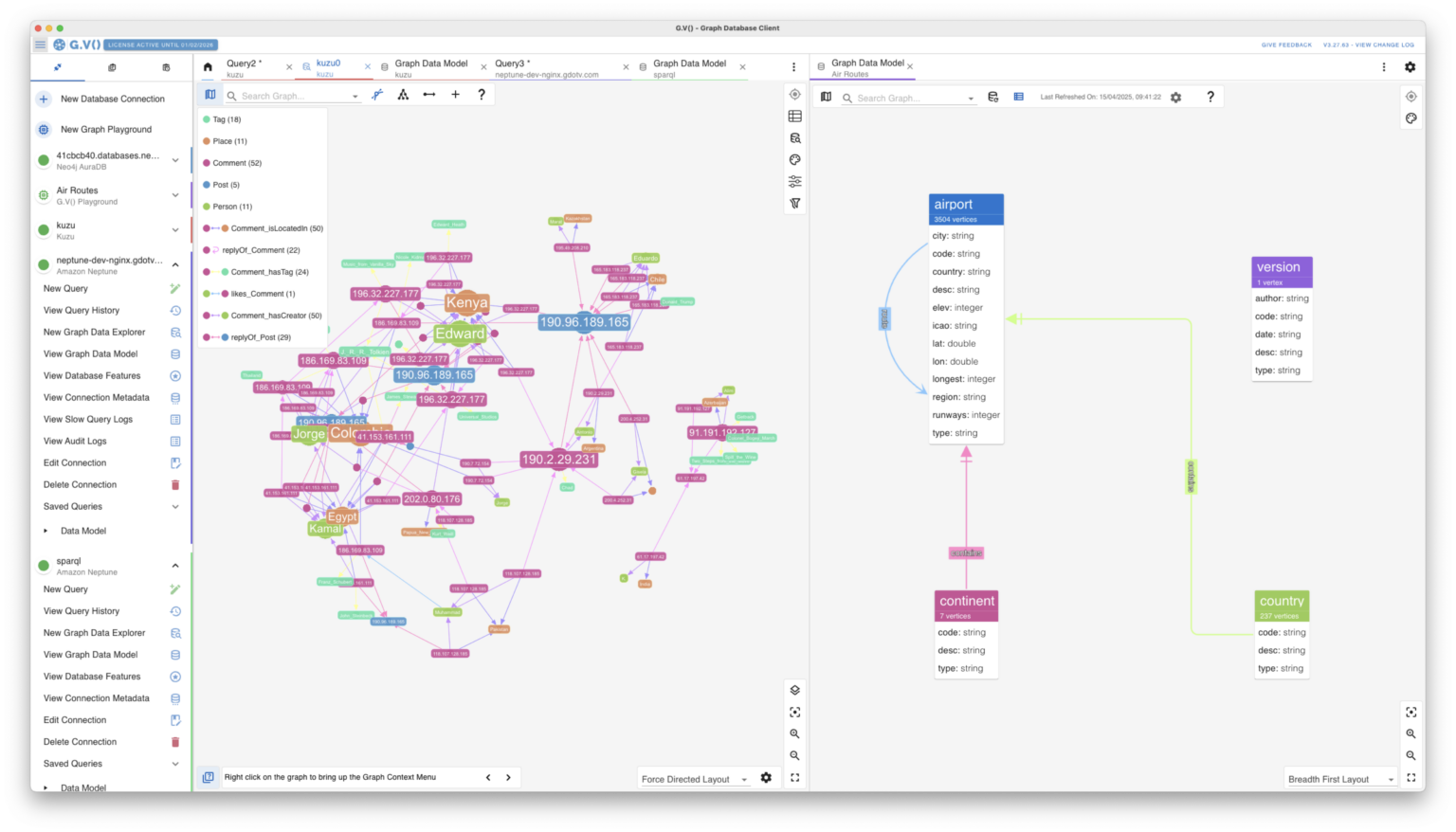Open the Give Feedback link

pyautogui.click(x=1286, y=45)
